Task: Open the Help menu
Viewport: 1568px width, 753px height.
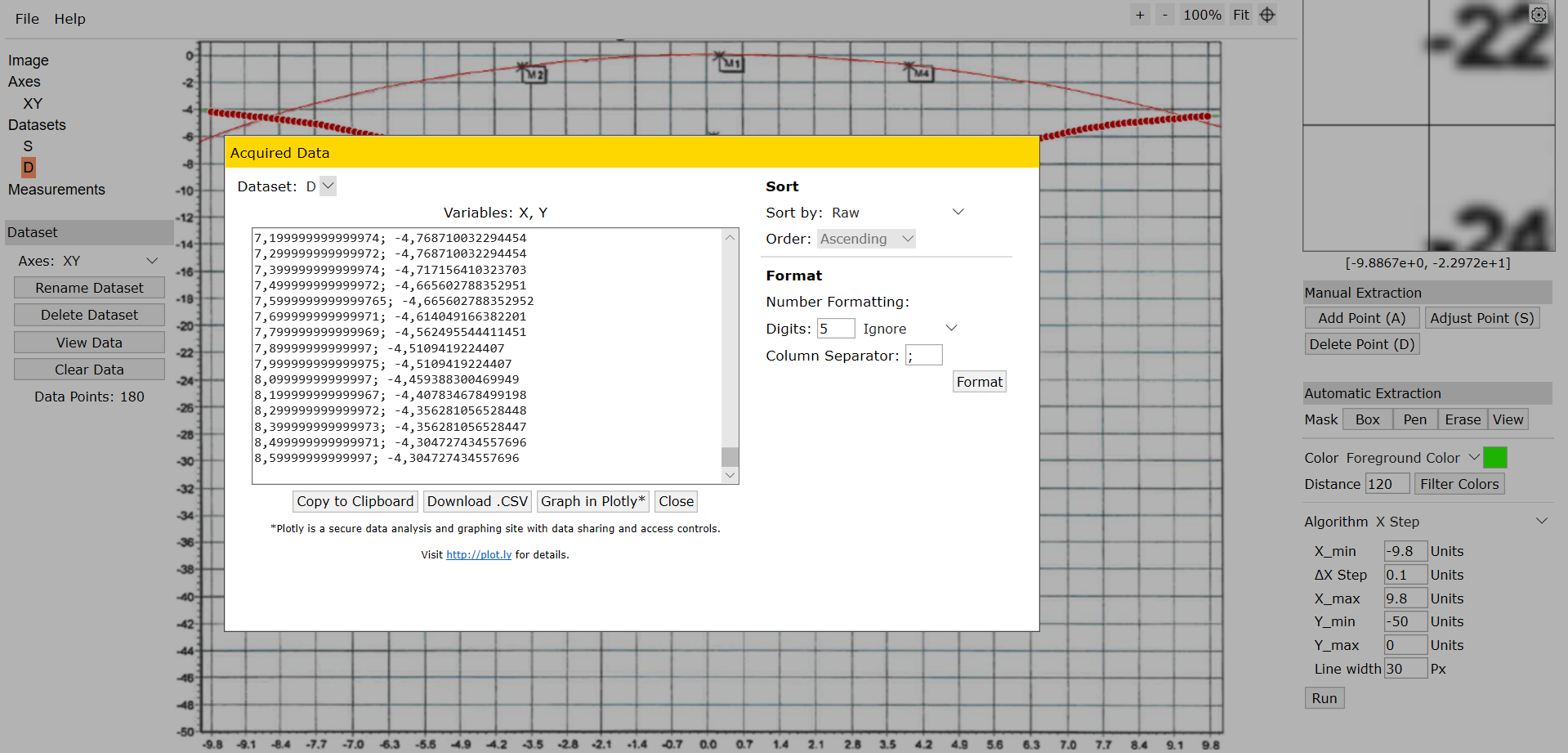Action: [x=69, y=18]
